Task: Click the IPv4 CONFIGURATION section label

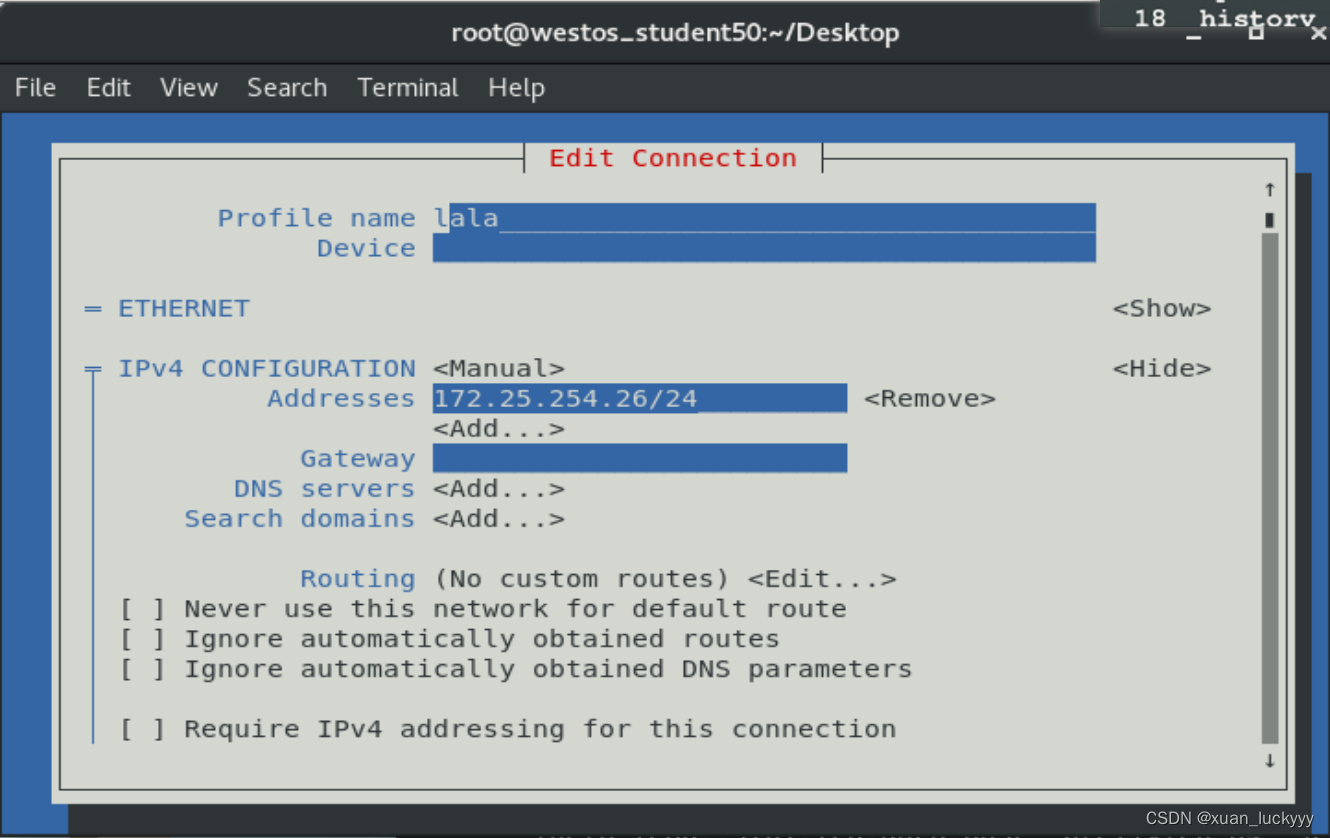Action: [x=267, y=369]
